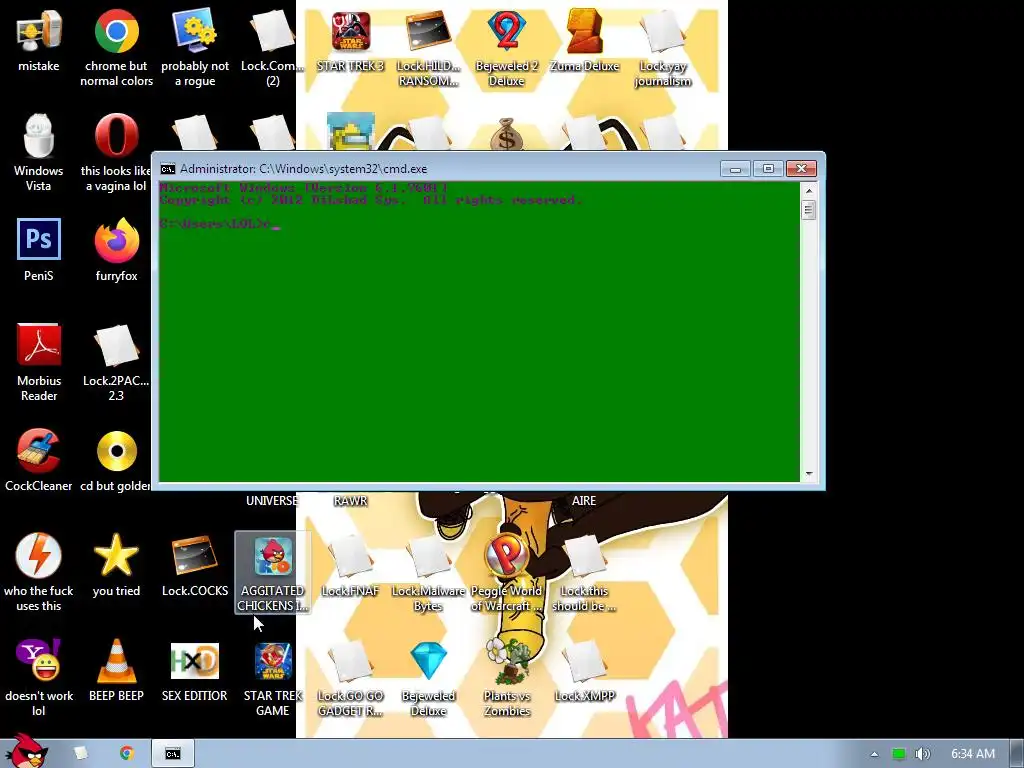
Task: Open the volume speaker tray icon
Action: pos(923,754)
